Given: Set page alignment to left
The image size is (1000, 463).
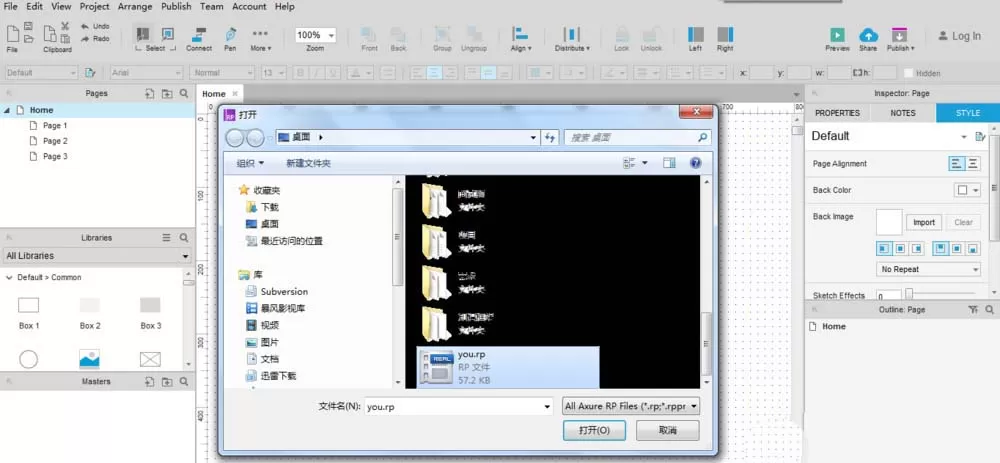Looking at the screenshot, I should (957, 164).
